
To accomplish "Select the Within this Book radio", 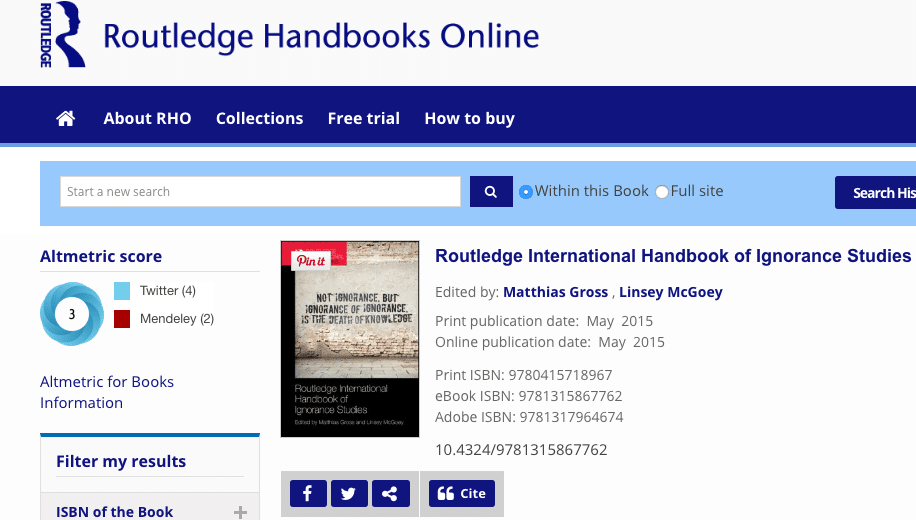I will (x=526, y=192).
